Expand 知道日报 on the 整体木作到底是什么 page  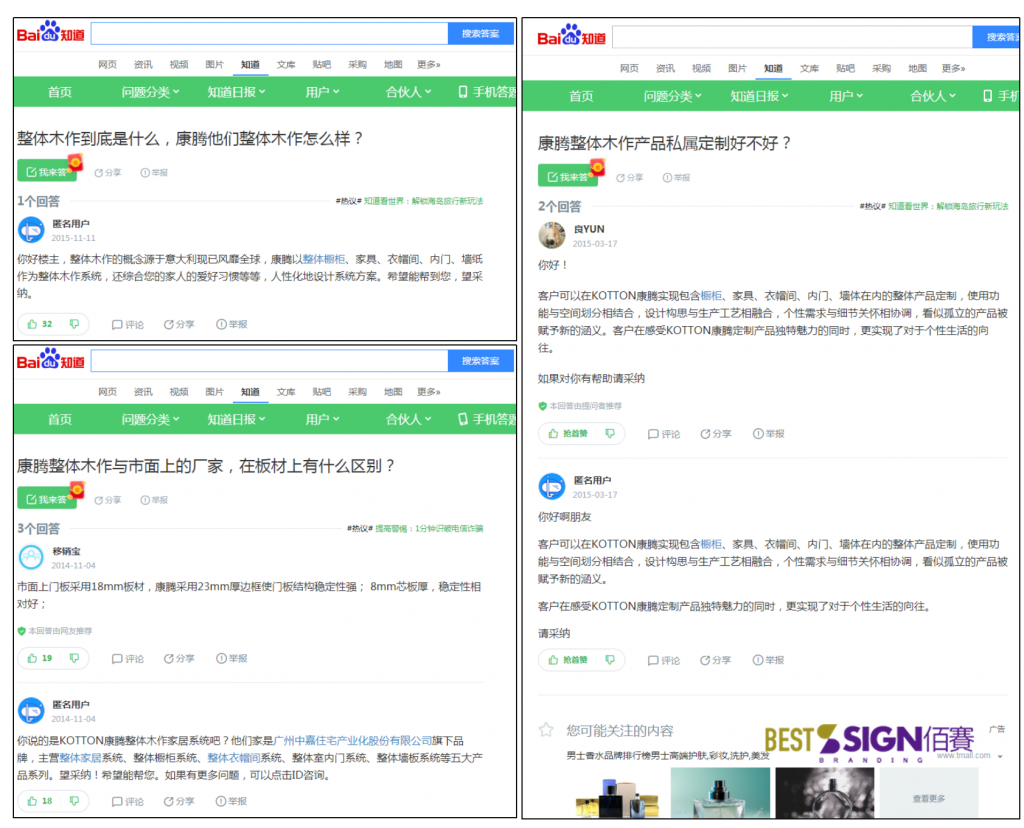[x=236, y=92]
